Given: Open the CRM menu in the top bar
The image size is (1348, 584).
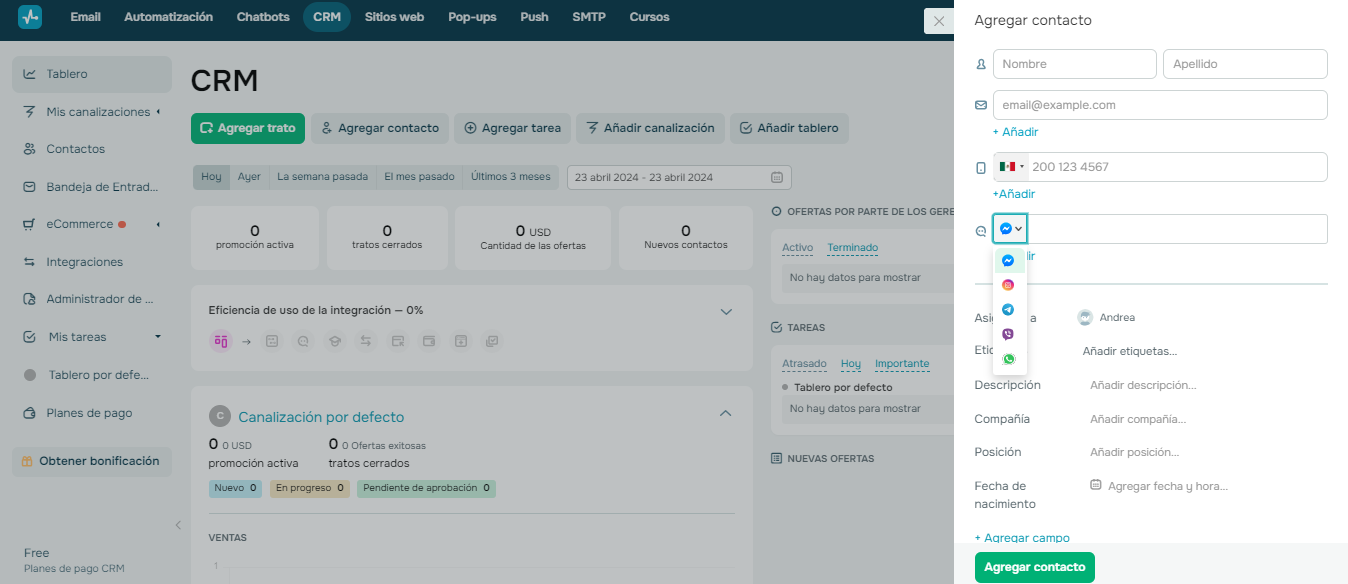Looking at the screenshot, I should [326, 16].
